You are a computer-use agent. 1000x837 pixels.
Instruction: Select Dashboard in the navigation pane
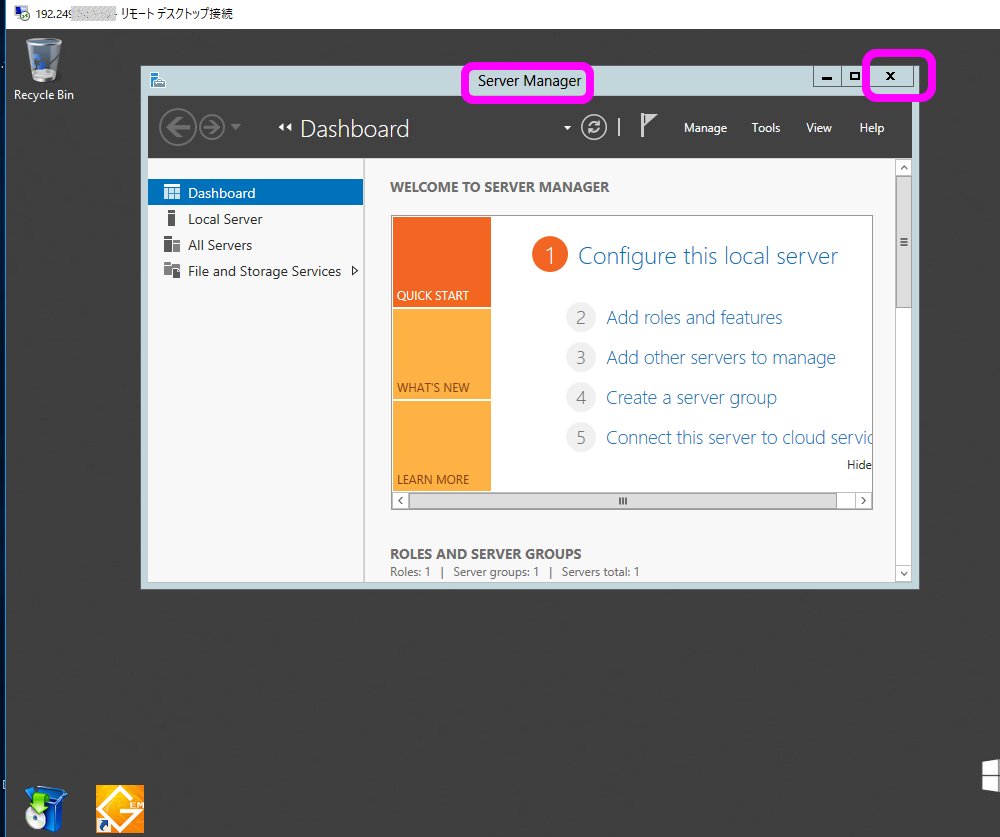255,193
